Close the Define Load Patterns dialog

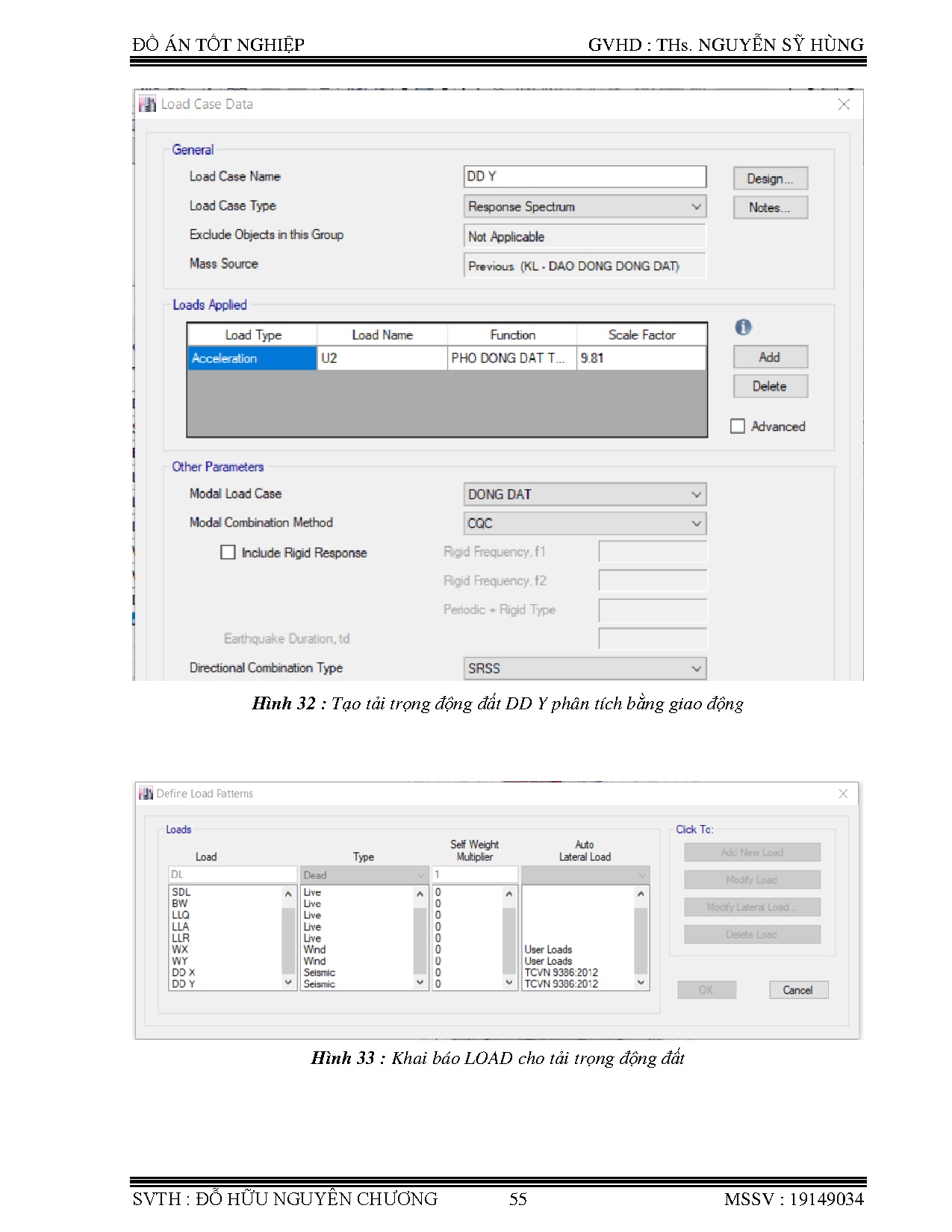pos(843,794)
